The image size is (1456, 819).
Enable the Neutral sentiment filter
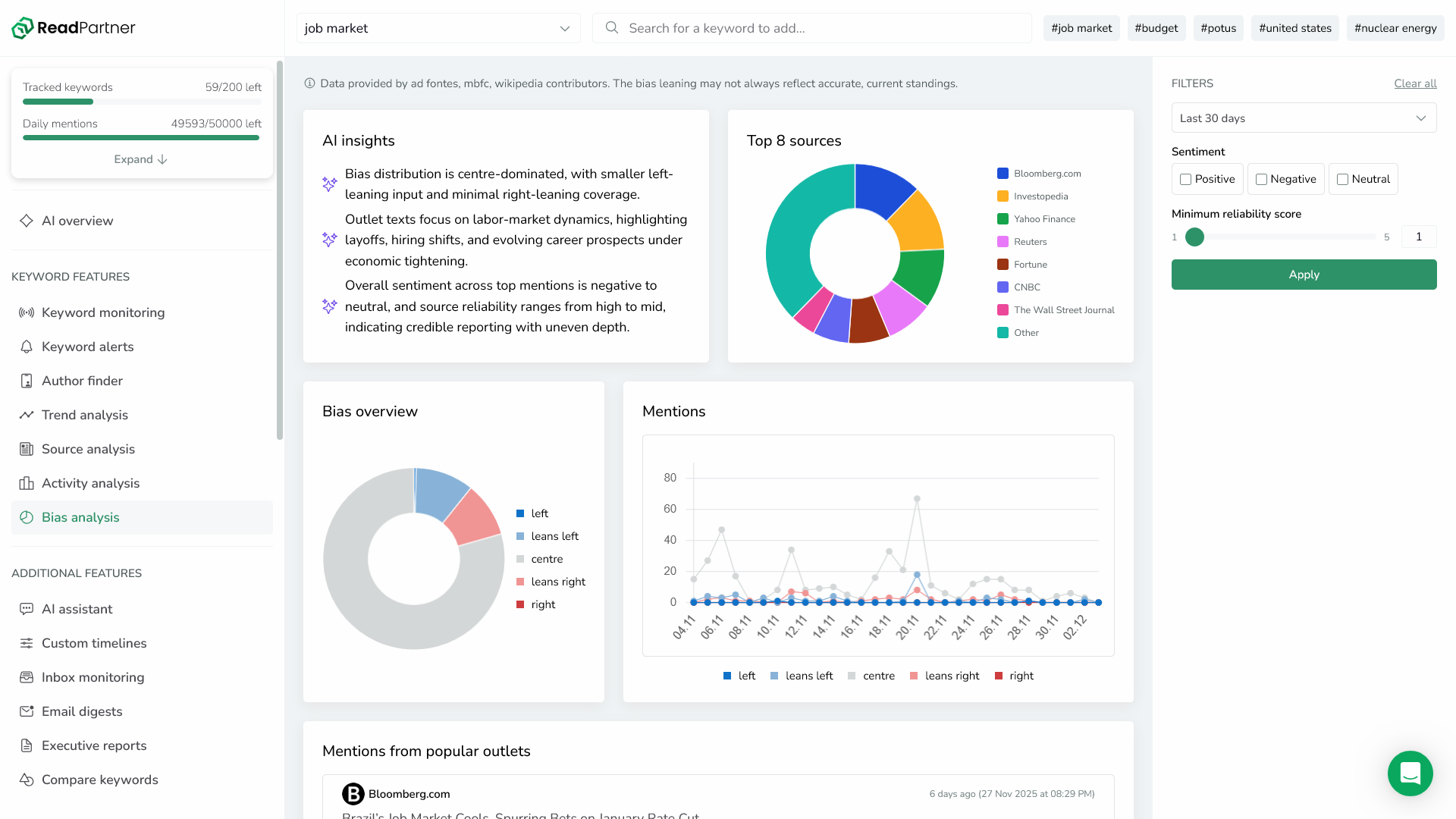[1342, 179]
